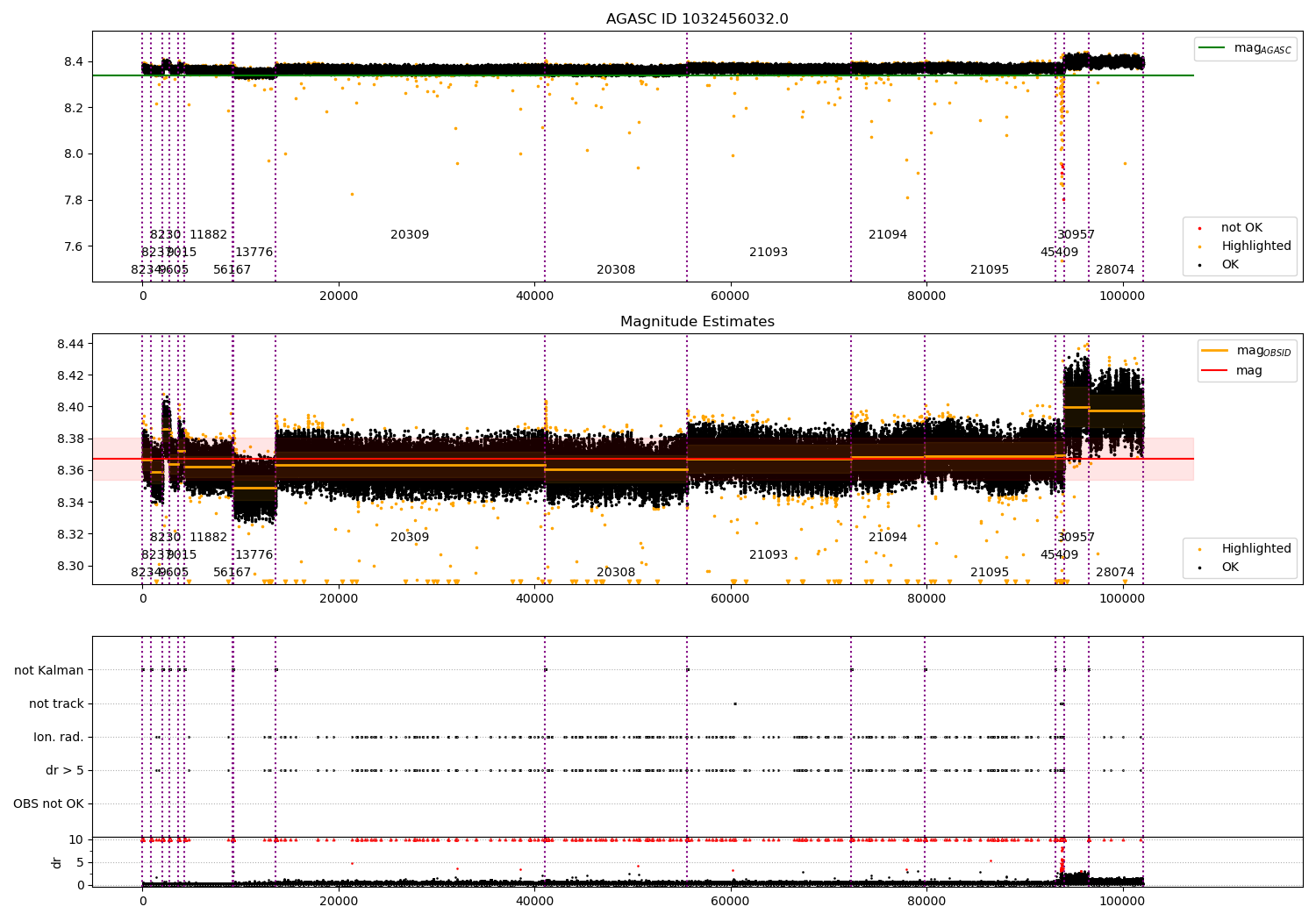Click obsid label 20309 in the top plot
Image resolution: width=1316 pixels, height=921 pixels.
[410, 235]
